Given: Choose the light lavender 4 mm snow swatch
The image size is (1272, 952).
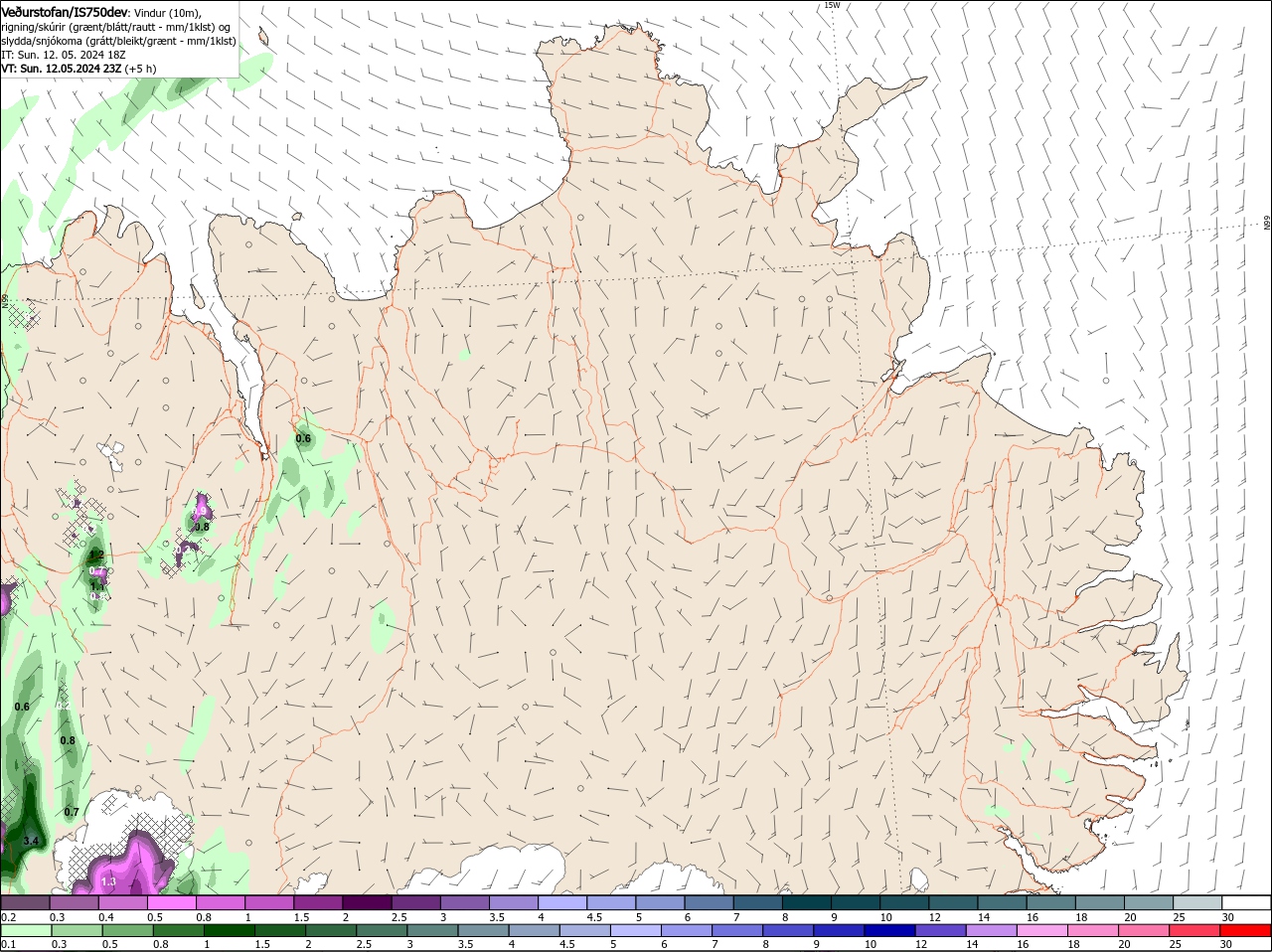Looking at the screenshot, I should click(x=562, y=902).
